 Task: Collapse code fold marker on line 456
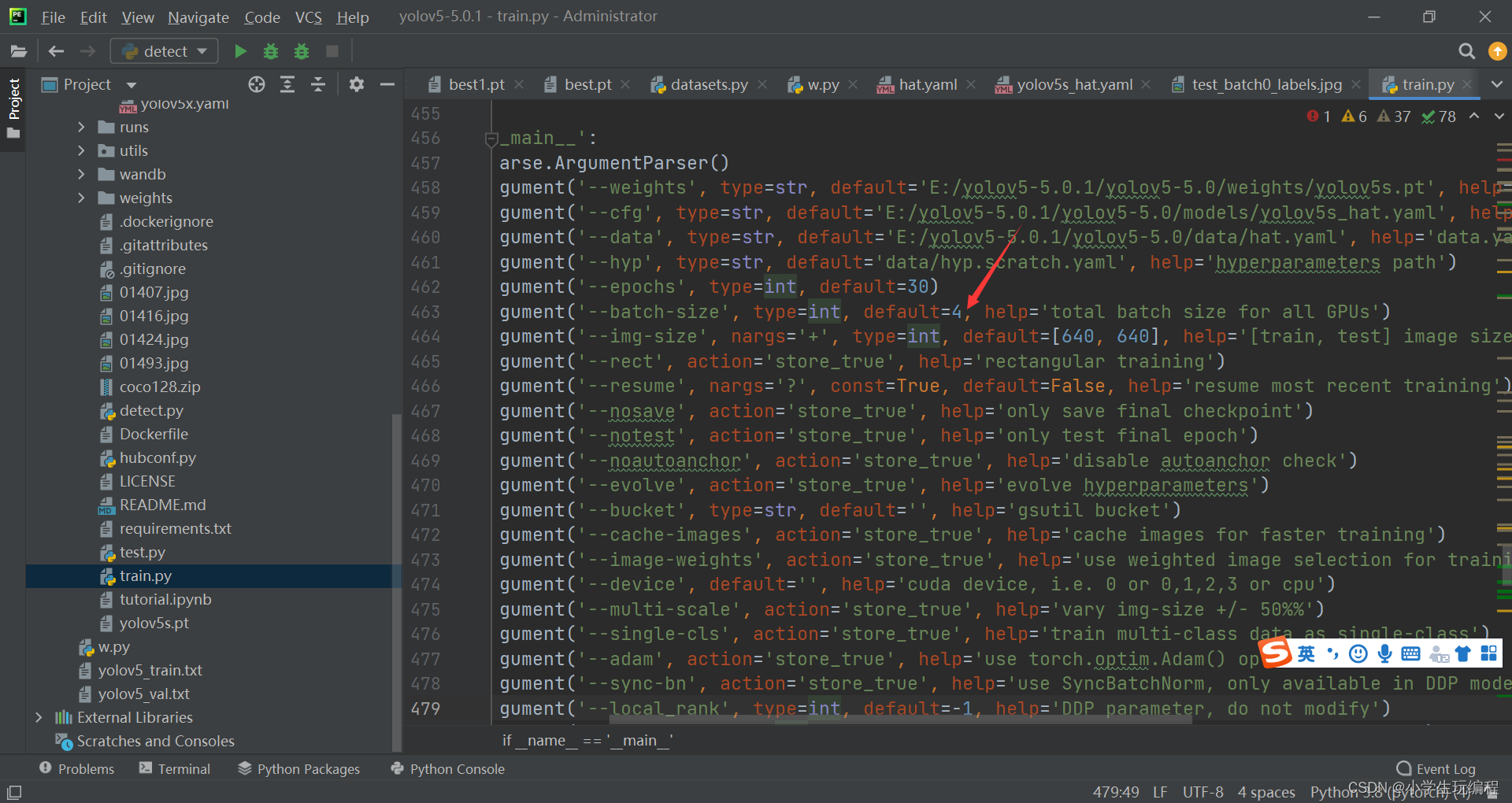pos(491,139)
